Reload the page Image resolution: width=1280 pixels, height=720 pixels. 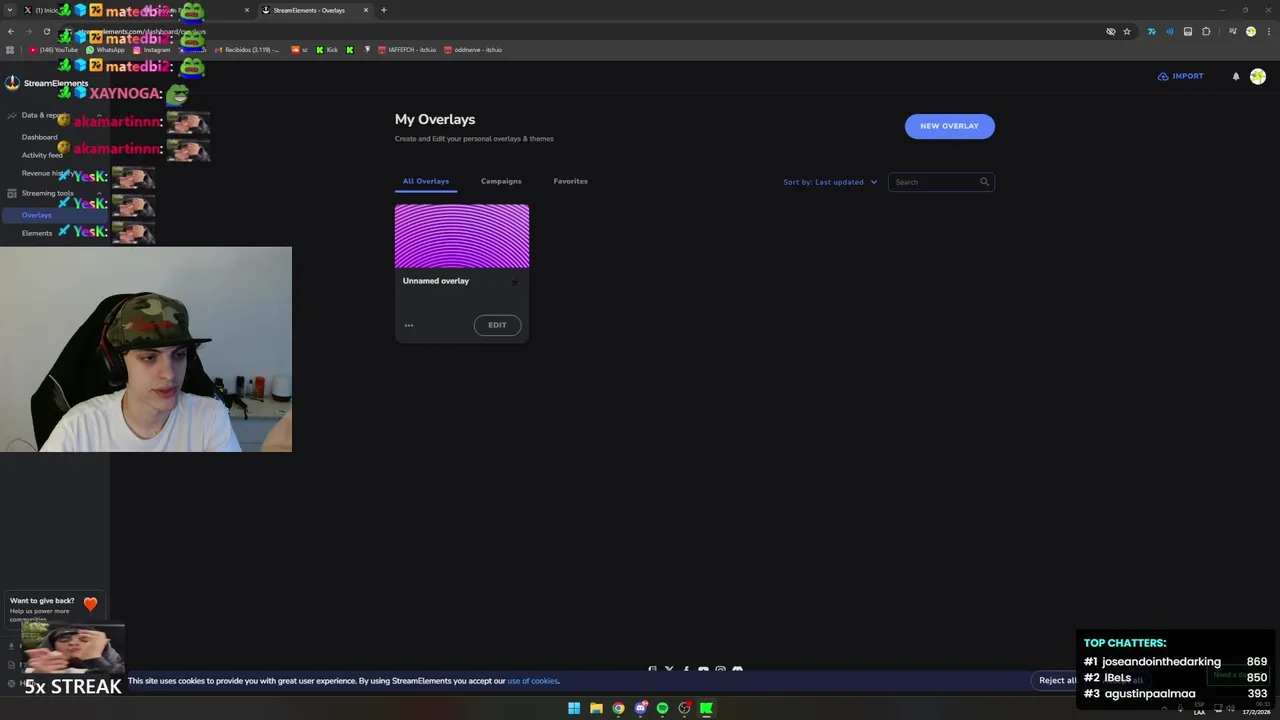click(47, 32)
